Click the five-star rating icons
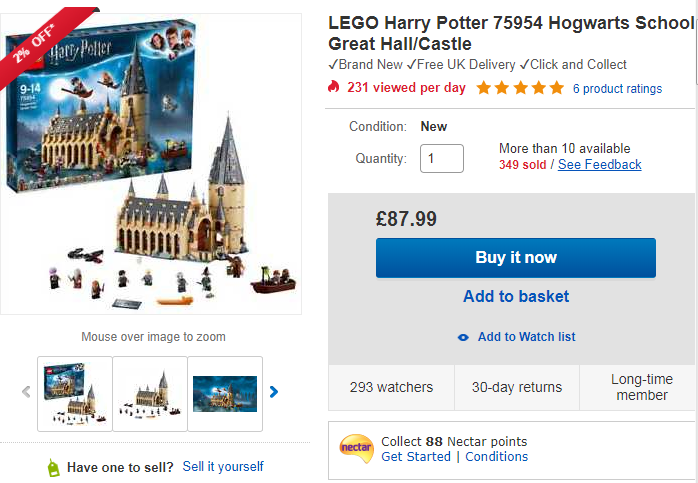The width and height of the screenshot is (698, 483). click(520, 88)
